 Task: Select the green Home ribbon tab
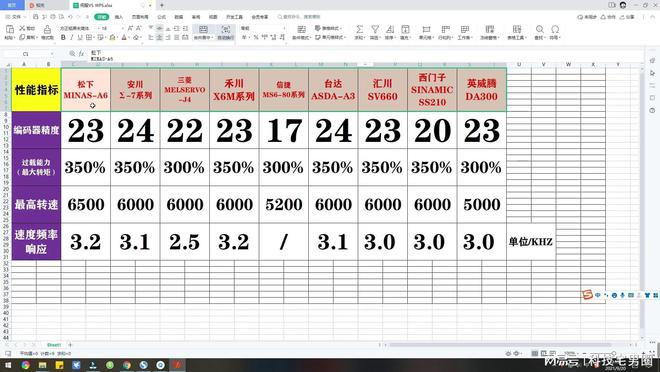pyautogui.click(x=101, y=17)
